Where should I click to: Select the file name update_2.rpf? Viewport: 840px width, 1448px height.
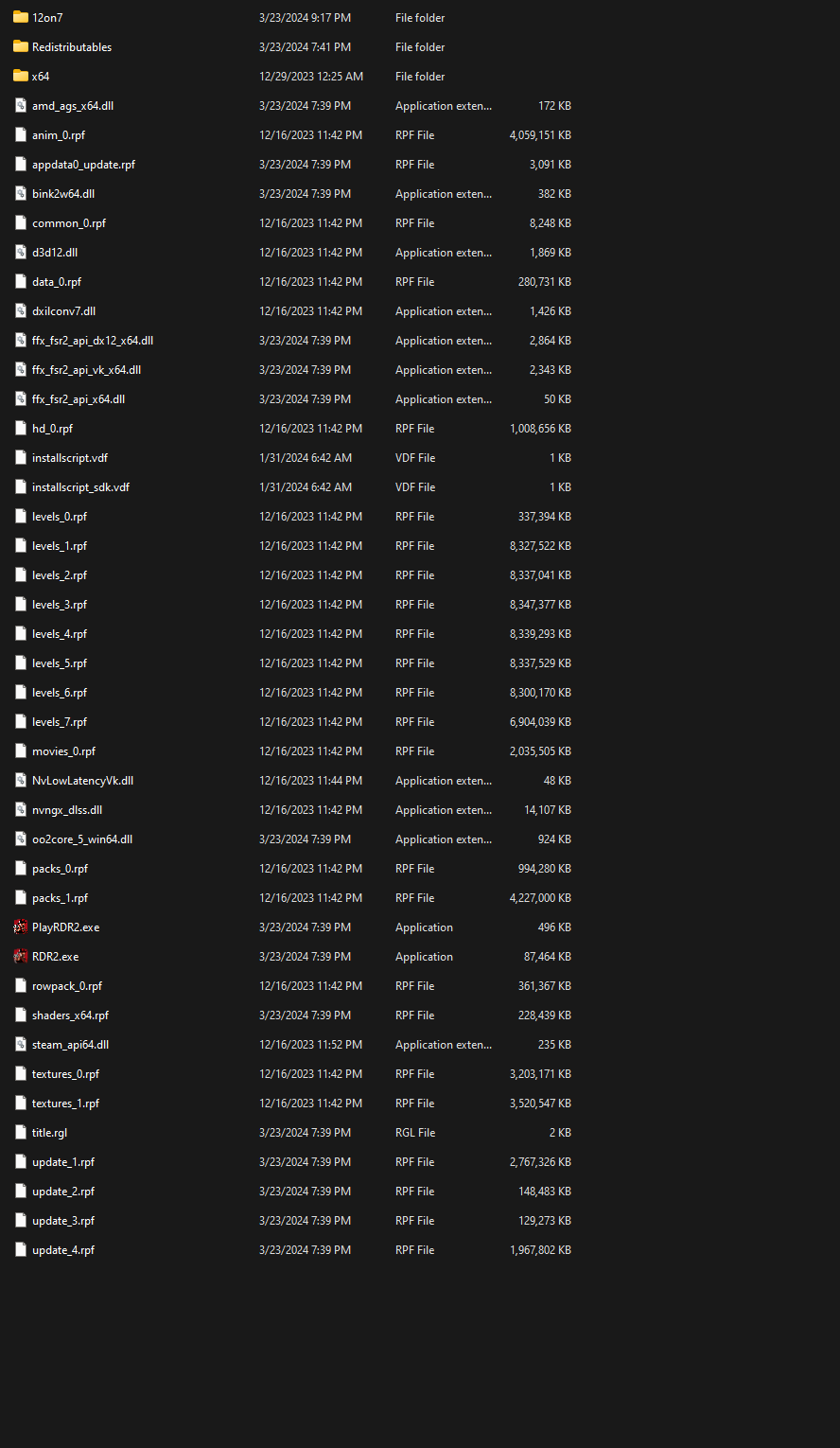point(63,1192)
